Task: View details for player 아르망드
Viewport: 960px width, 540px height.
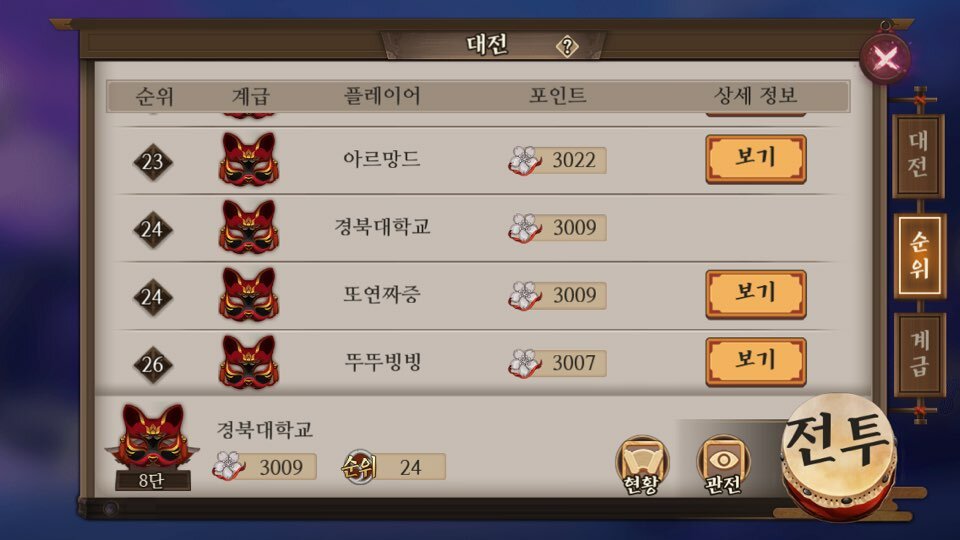Action: pyautogui.click(x=756, y=159)
